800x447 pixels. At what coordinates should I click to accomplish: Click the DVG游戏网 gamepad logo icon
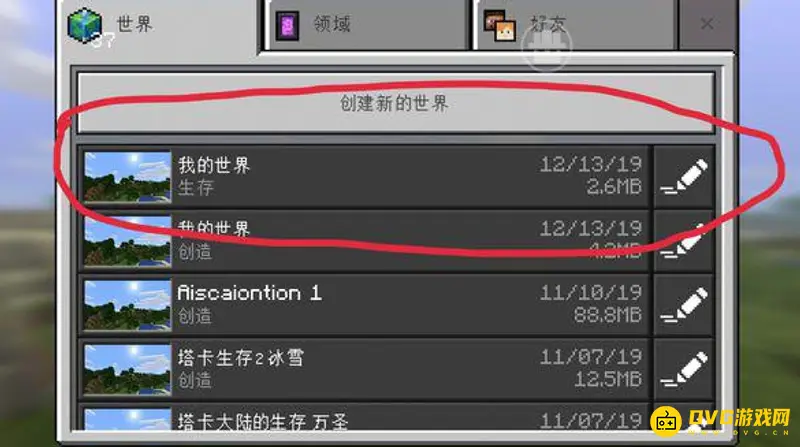pyautogui.click(x=666, y=421)
